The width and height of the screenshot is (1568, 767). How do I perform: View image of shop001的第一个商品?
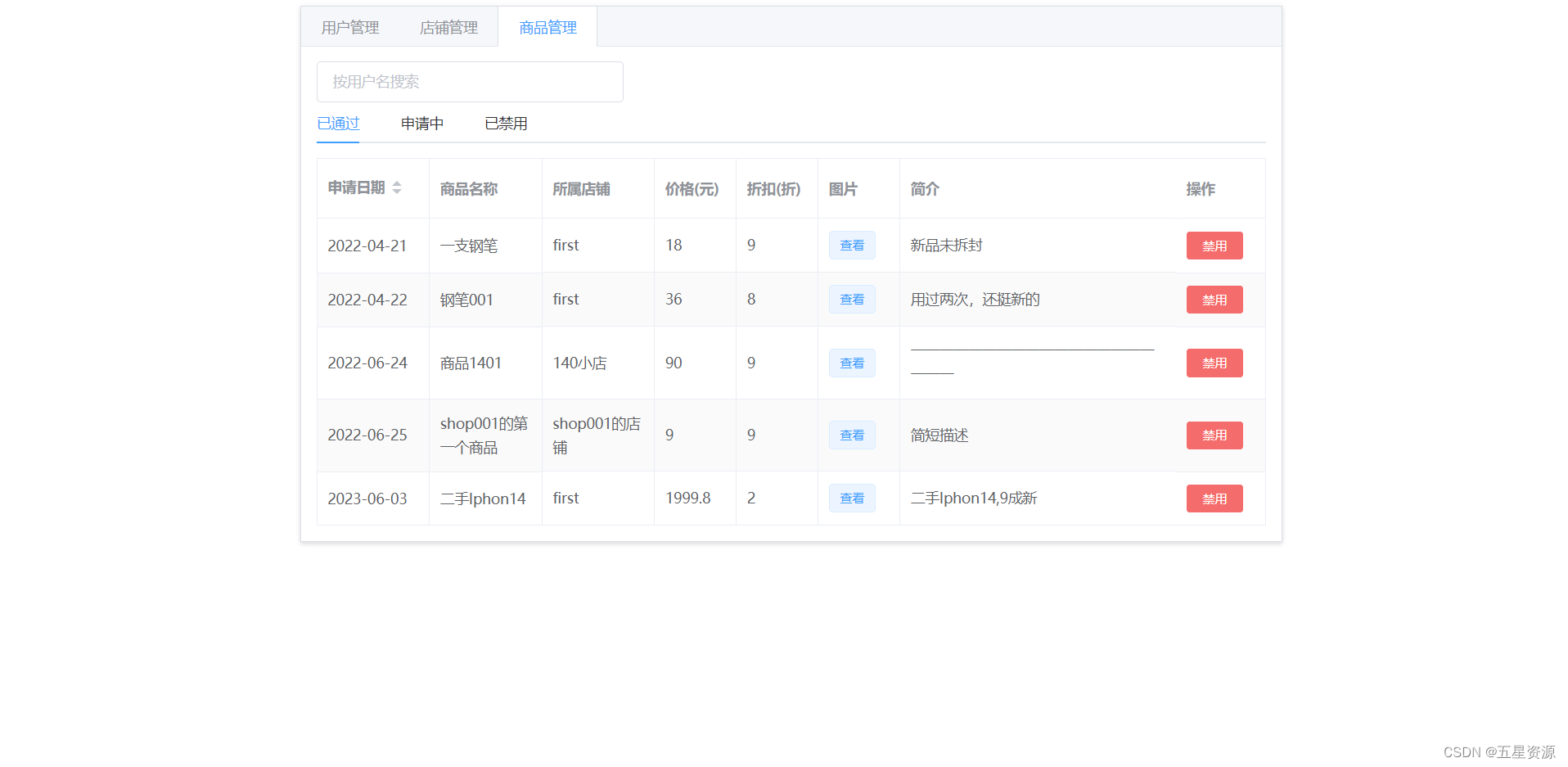click(851, 435)
